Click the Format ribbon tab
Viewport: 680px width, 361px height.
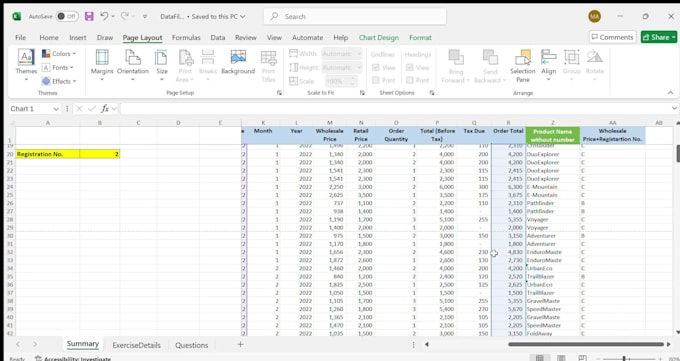click(420, 38)
